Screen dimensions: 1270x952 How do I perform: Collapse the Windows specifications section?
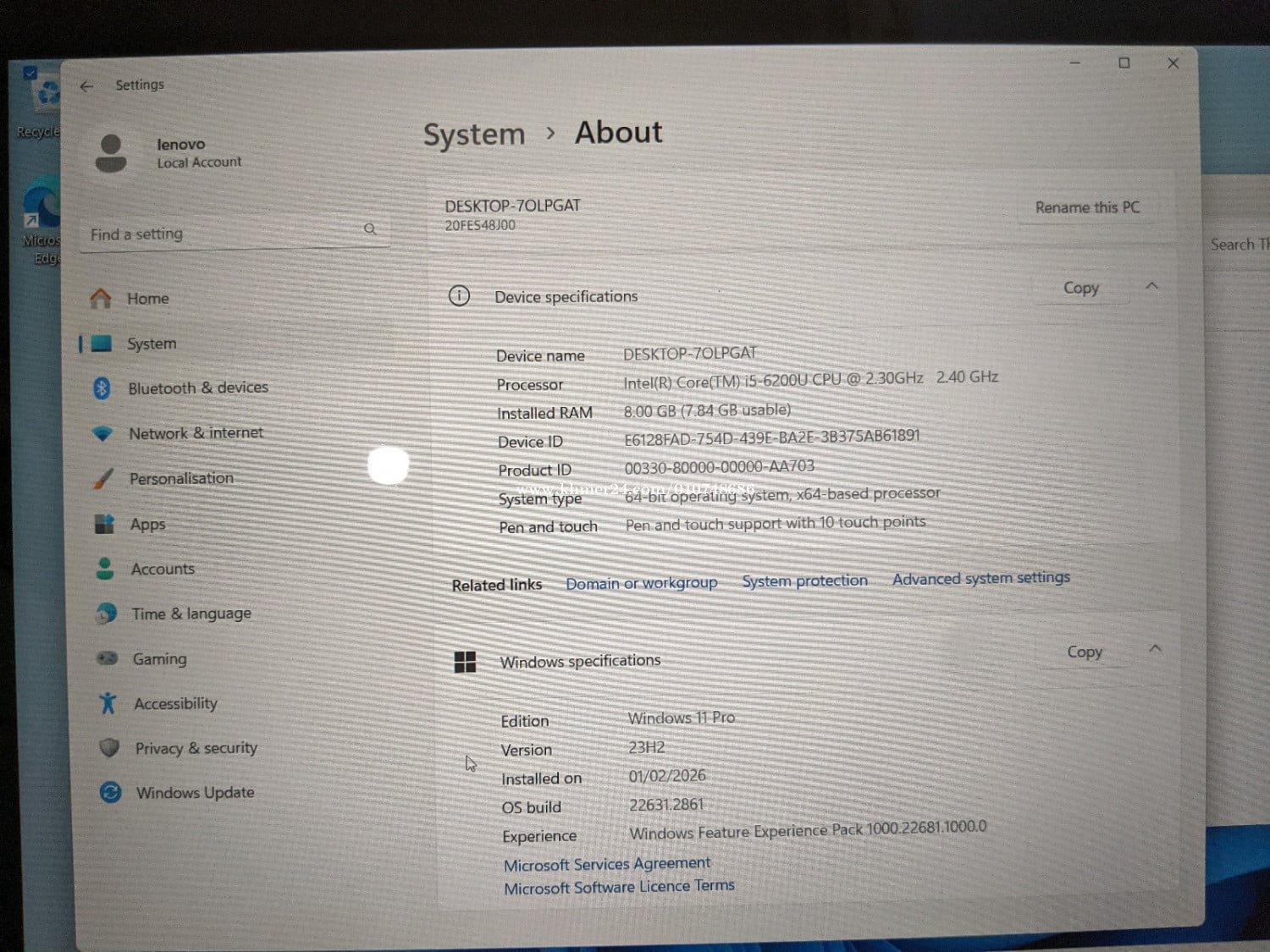click(1155, 648)
